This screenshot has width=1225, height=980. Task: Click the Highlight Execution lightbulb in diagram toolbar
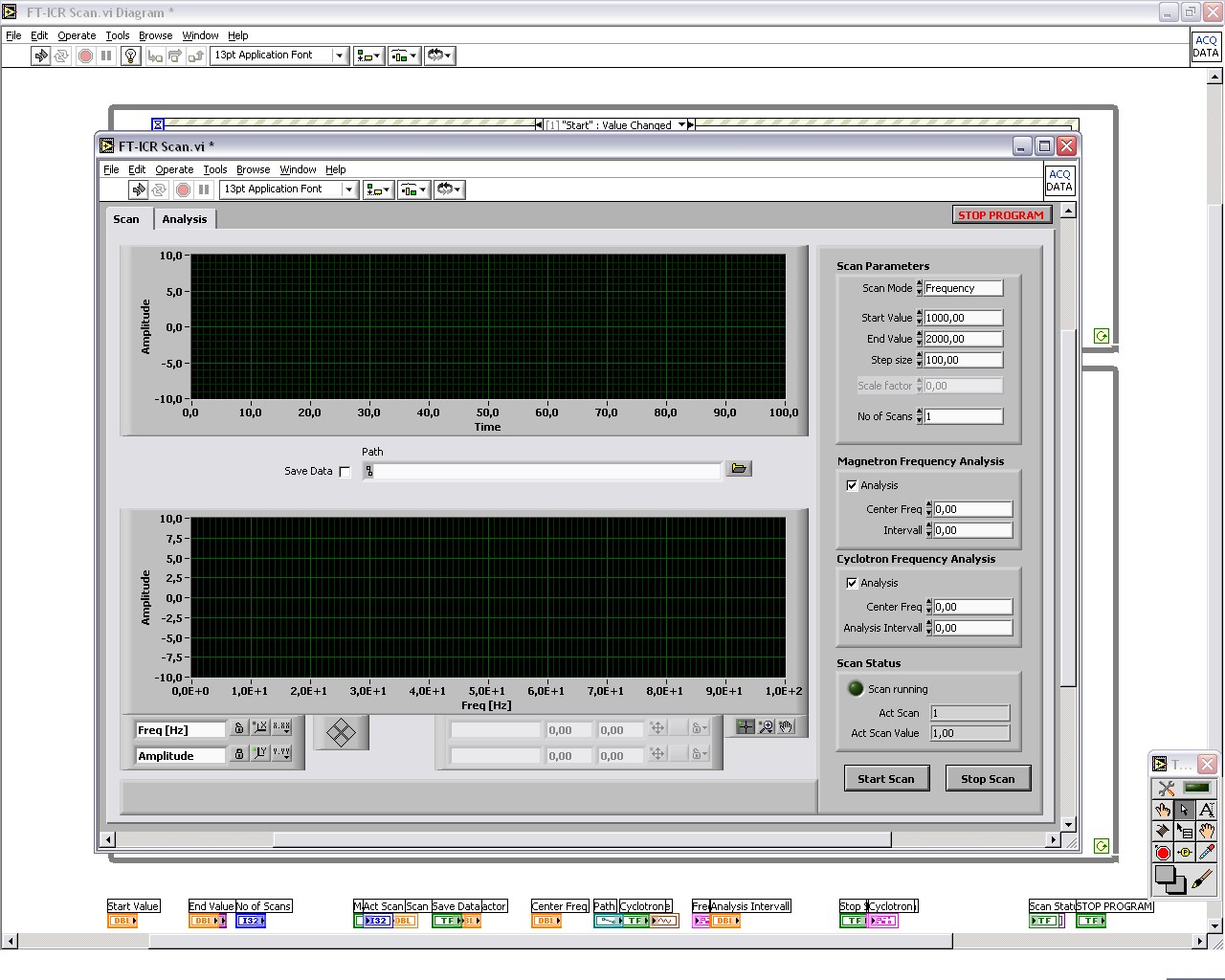click(131, 56)
